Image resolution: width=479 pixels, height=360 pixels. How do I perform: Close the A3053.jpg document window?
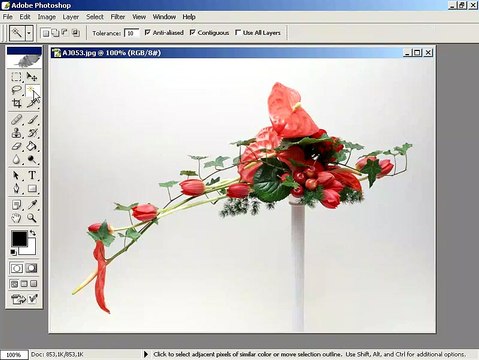click(x=428, y=52)
